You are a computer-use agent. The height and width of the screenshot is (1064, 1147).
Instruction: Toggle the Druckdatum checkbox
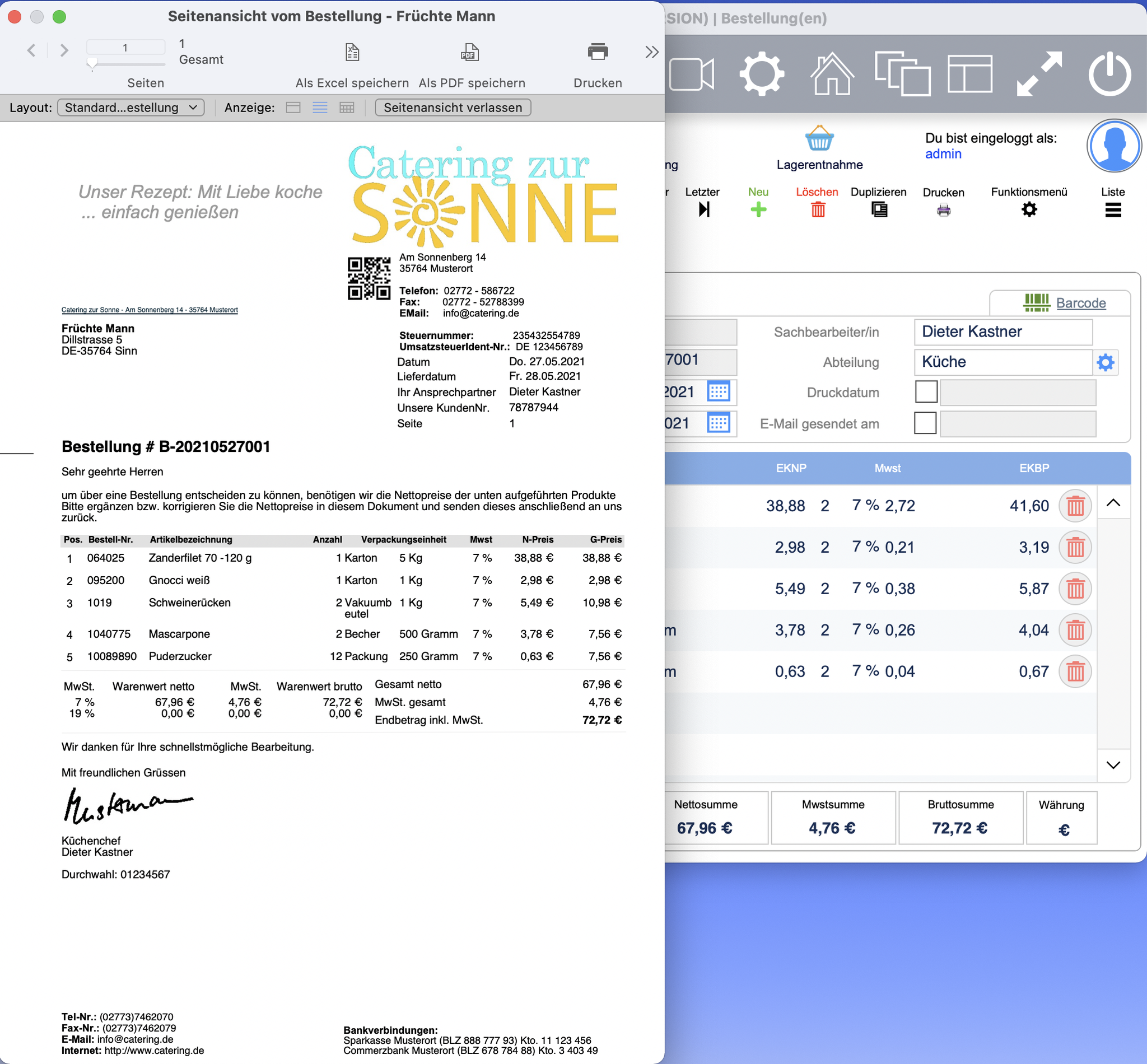point(926,392)
